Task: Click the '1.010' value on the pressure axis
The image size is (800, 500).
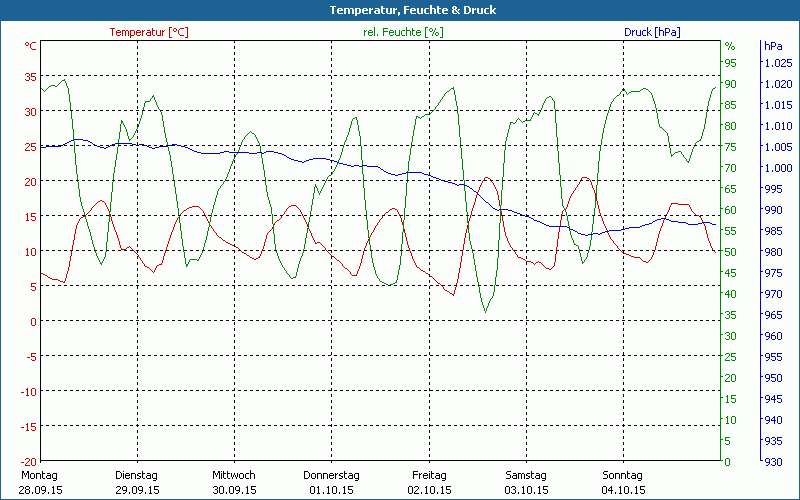Action: [778, 126]
